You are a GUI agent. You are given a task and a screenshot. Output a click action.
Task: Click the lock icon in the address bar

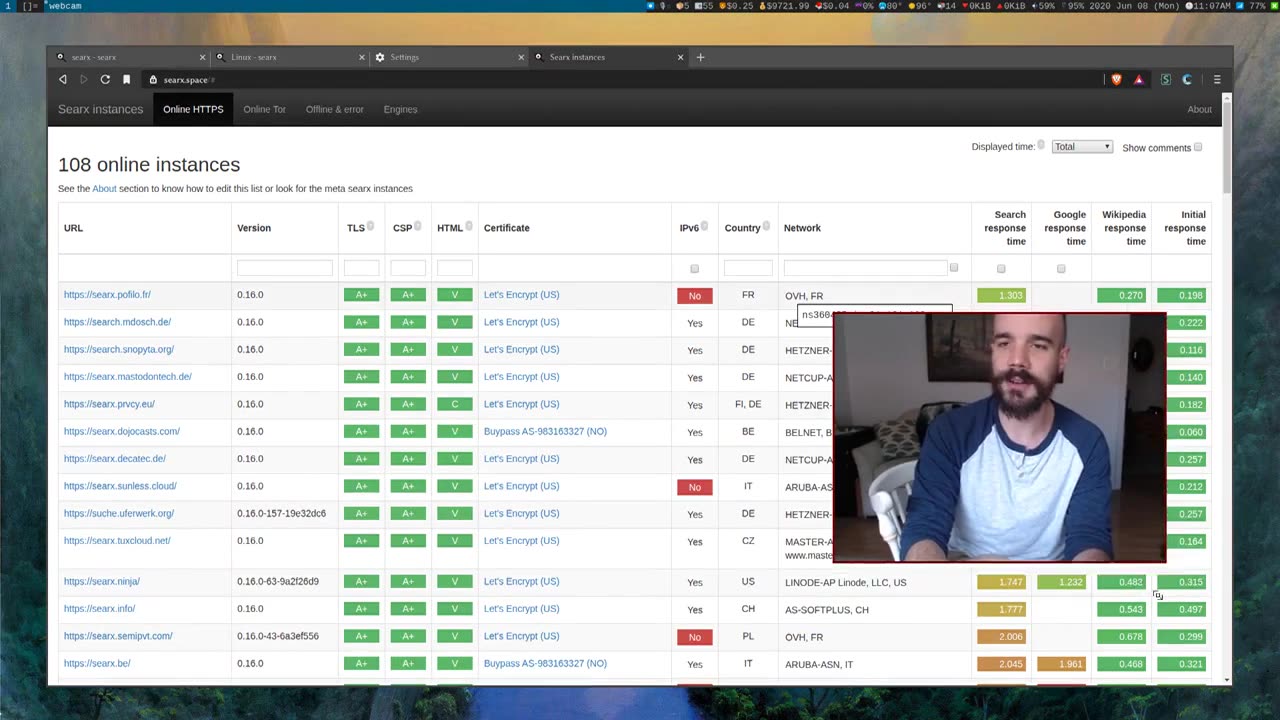153,79
